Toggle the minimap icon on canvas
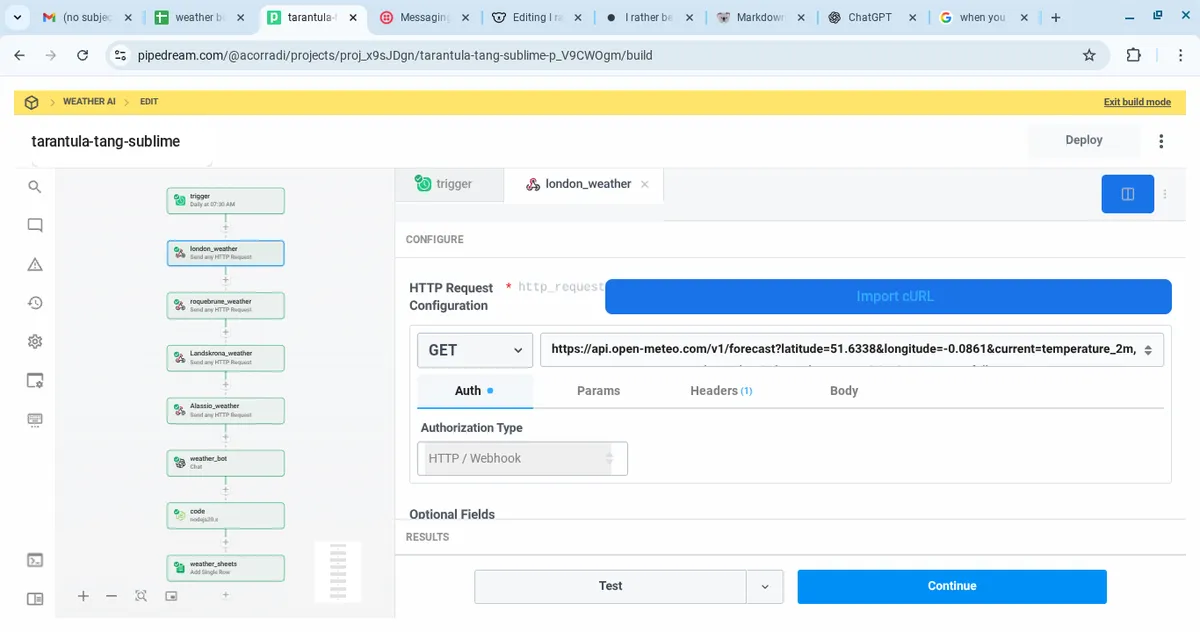This screenshot has width=1200, height=632. 171,596
